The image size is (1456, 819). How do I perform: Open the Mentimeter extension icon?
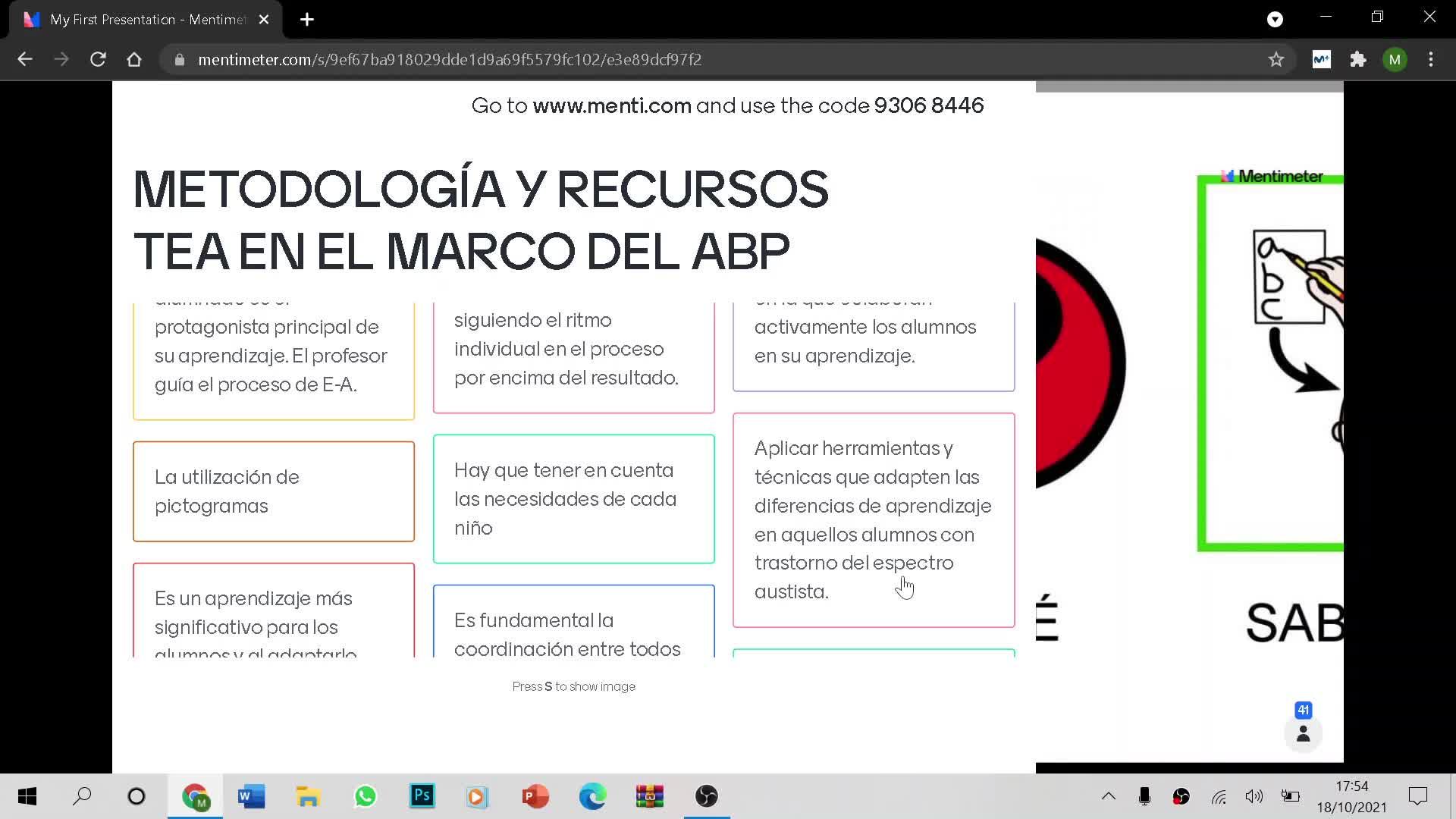1321,59
